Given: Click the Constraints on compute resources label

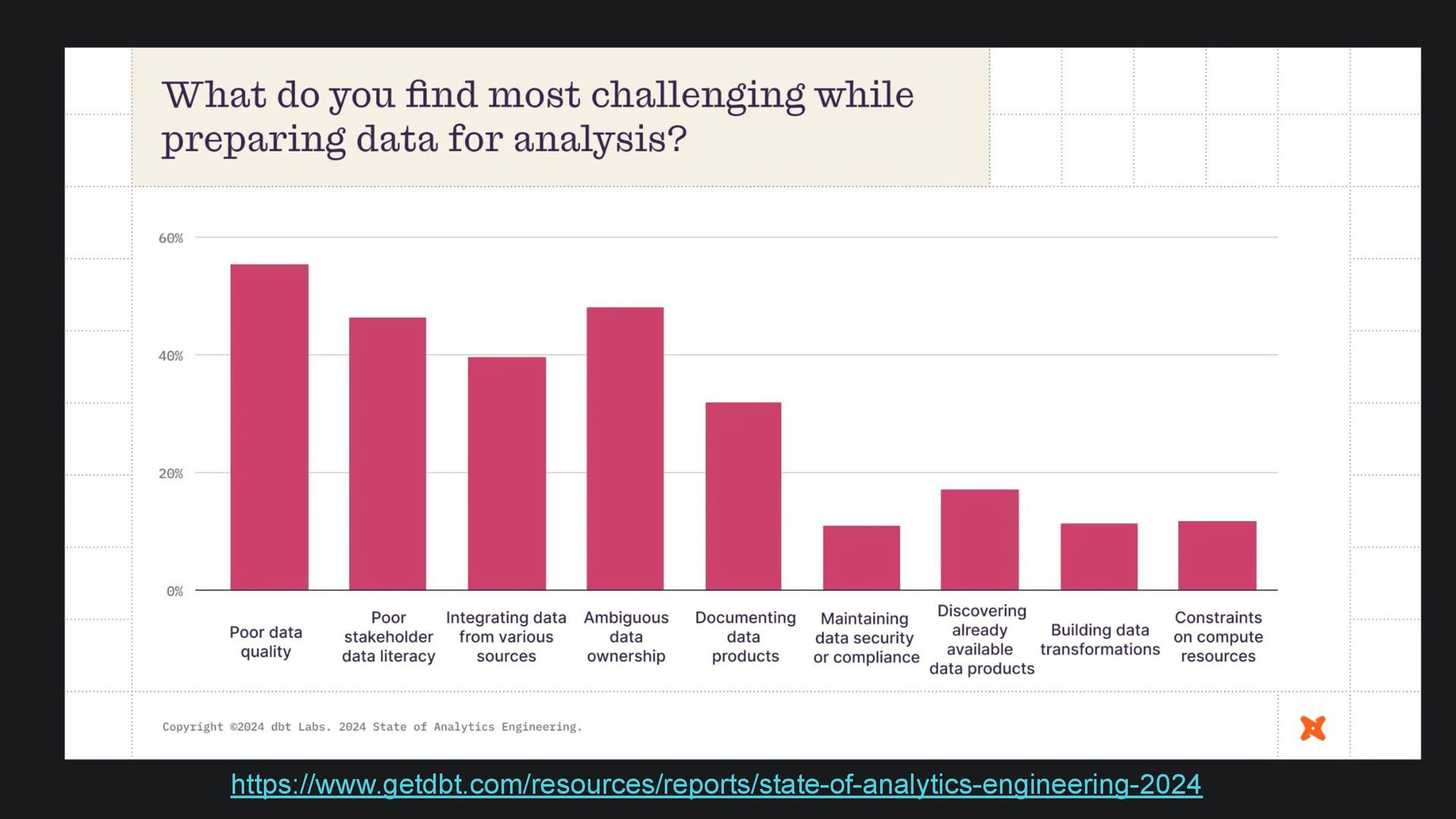Looking at the screenshot, I should [1218, 637].
